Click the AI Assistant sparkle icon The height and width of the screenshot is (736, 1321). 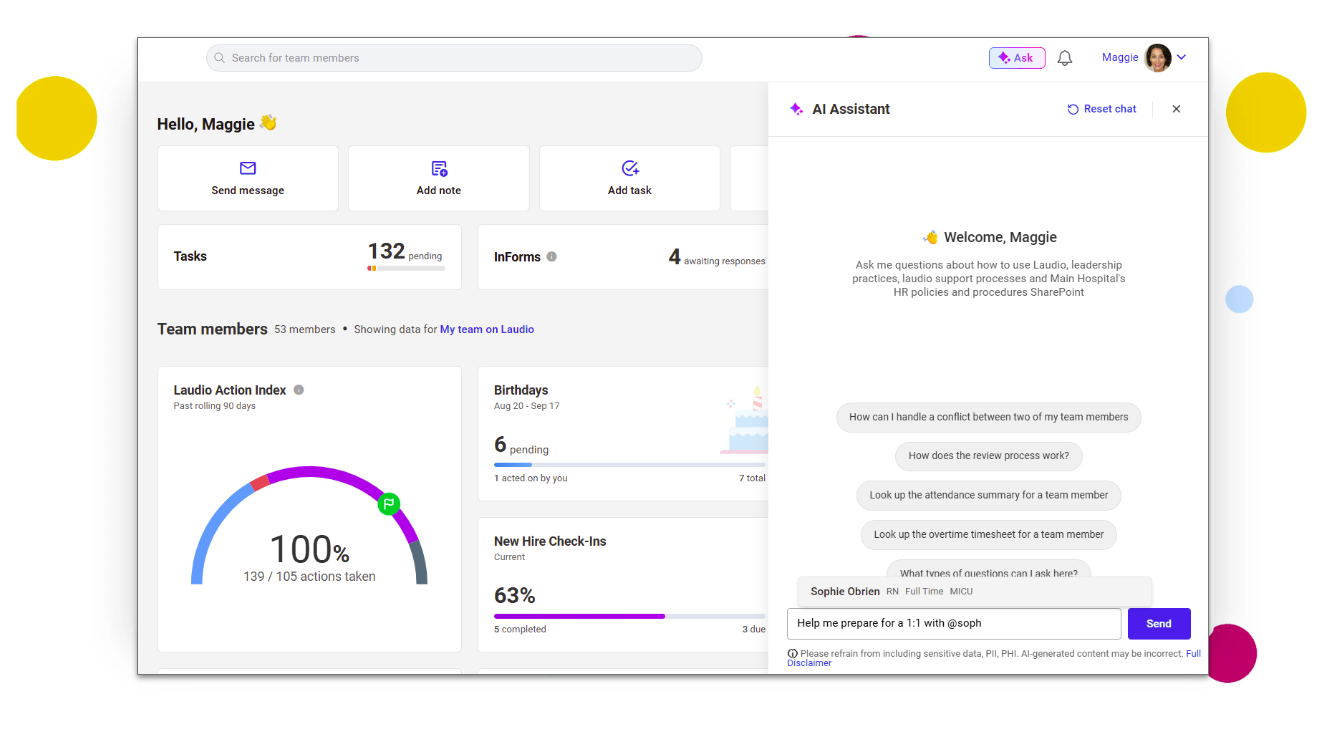pos(796,109)
